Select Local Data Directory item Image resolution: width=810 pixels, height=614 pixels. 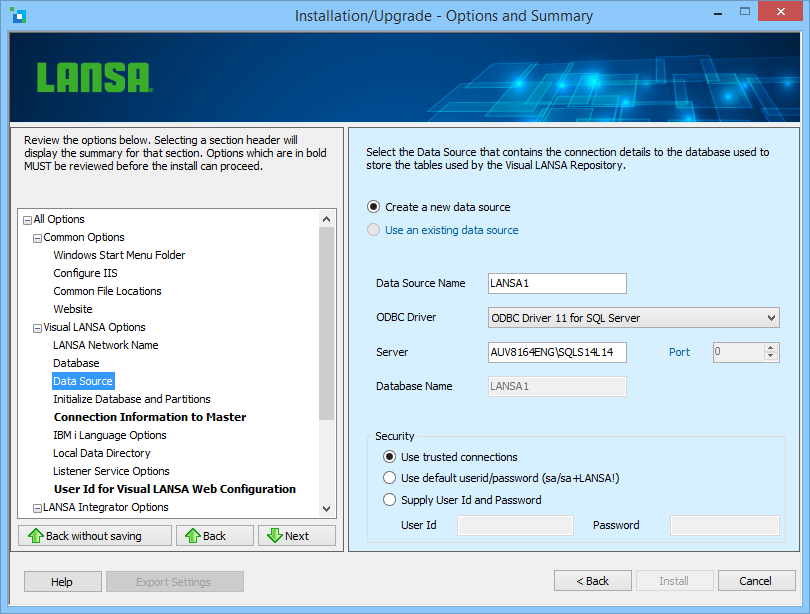click(101, 453)
